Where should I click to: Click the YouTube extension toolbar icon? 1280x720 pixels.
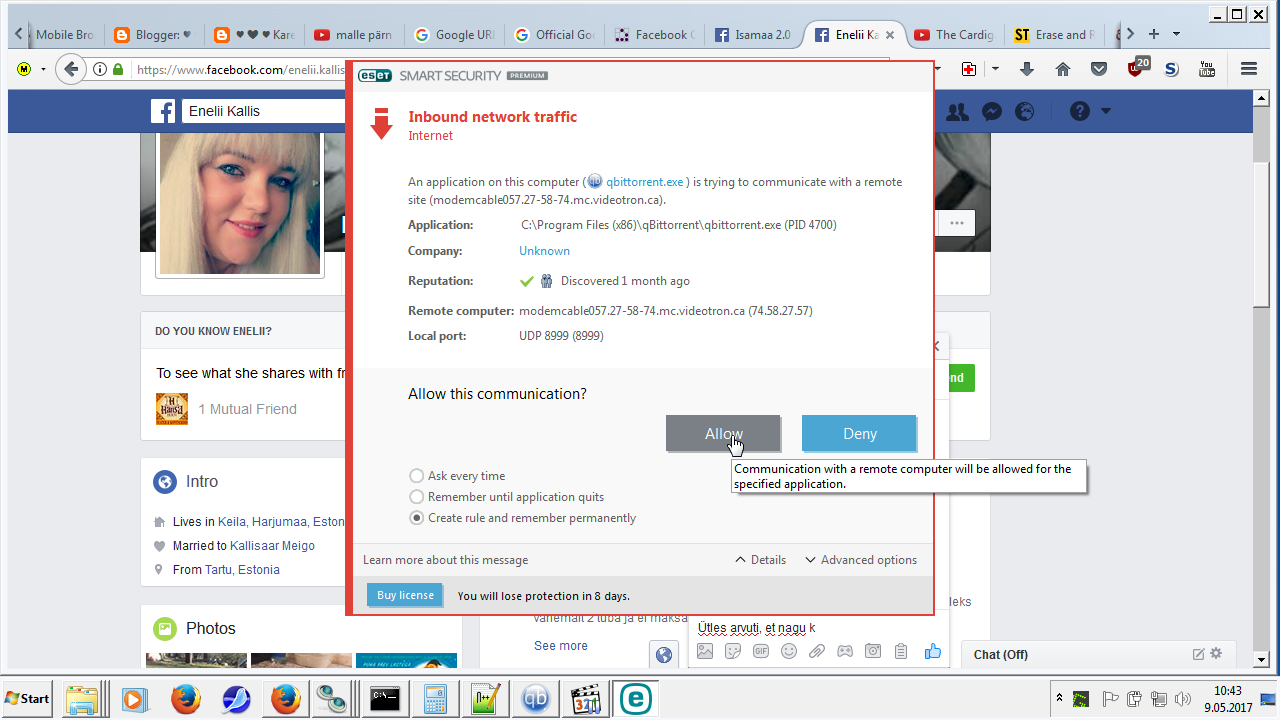point(1207,69)
